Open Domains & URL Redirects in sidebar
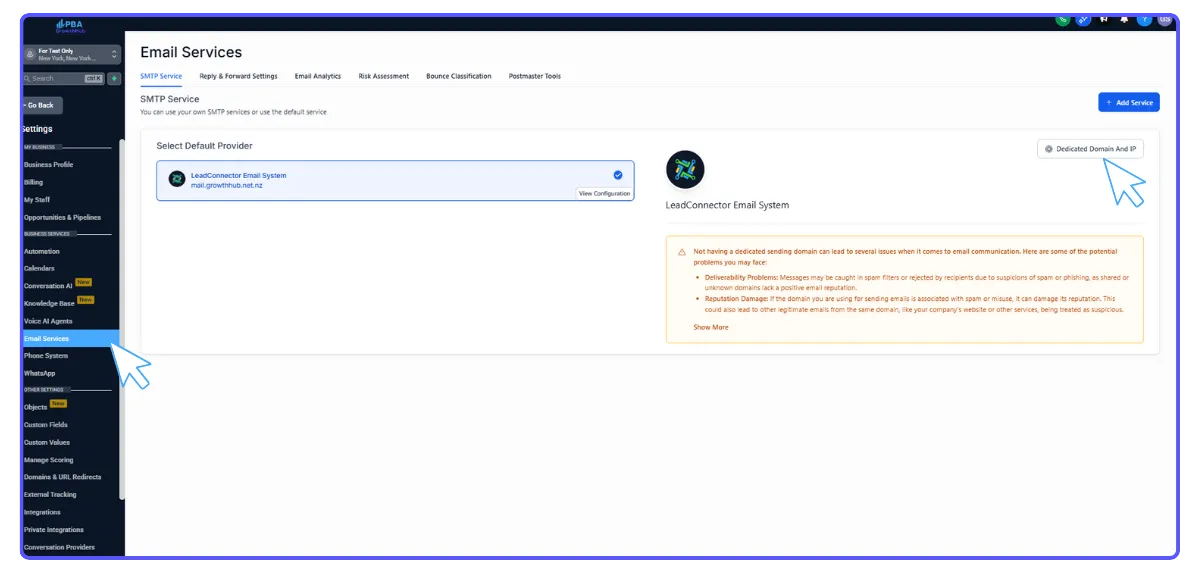 tap(63, 477)
